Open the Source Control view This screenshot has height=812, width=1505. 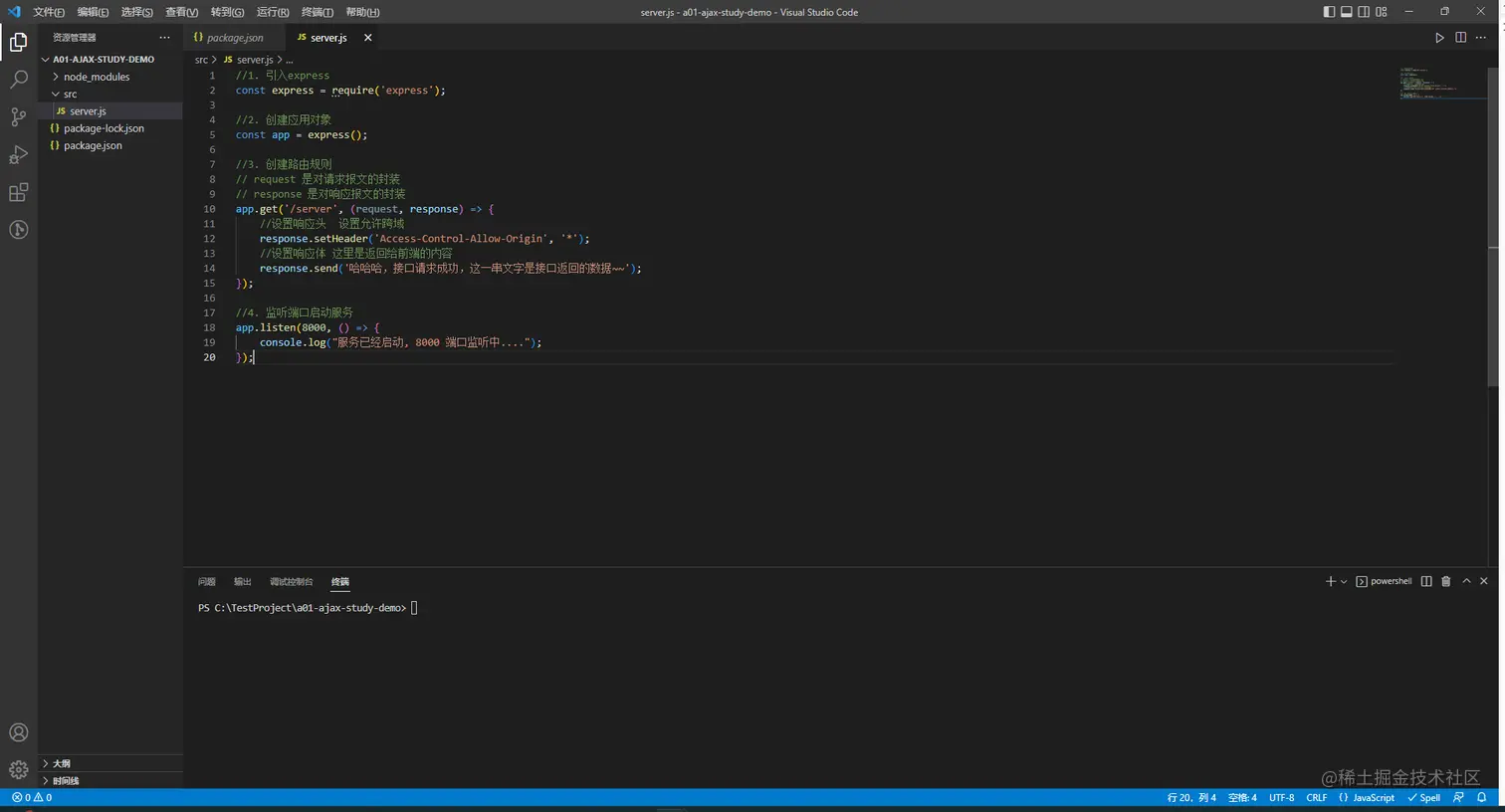coord(18,116)
